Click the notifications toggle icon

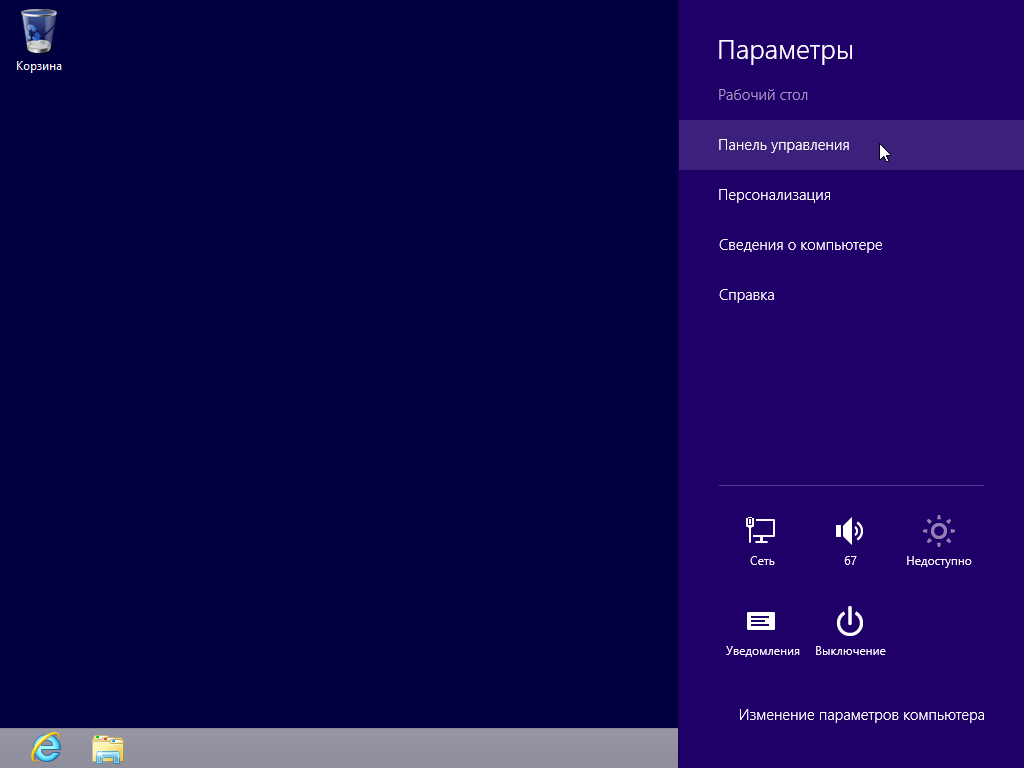[761, 620]
